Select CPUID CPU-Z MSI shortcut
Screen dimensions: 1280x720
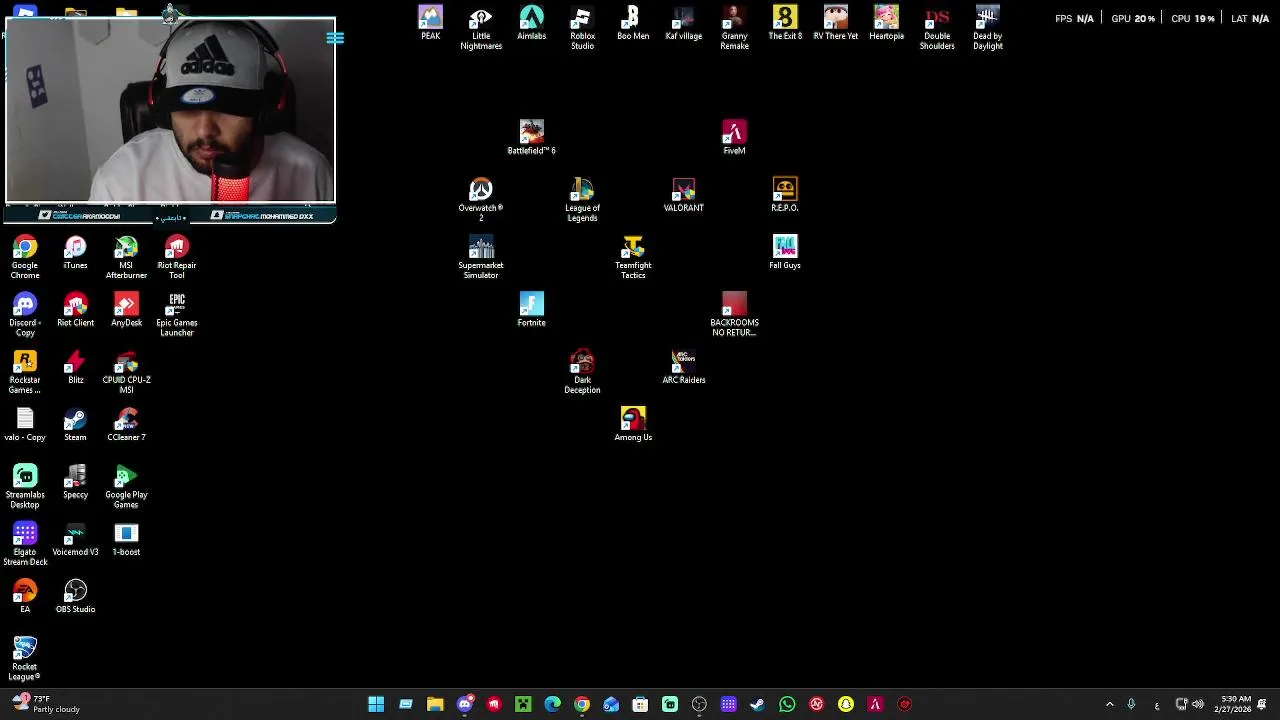click(126, 372)
